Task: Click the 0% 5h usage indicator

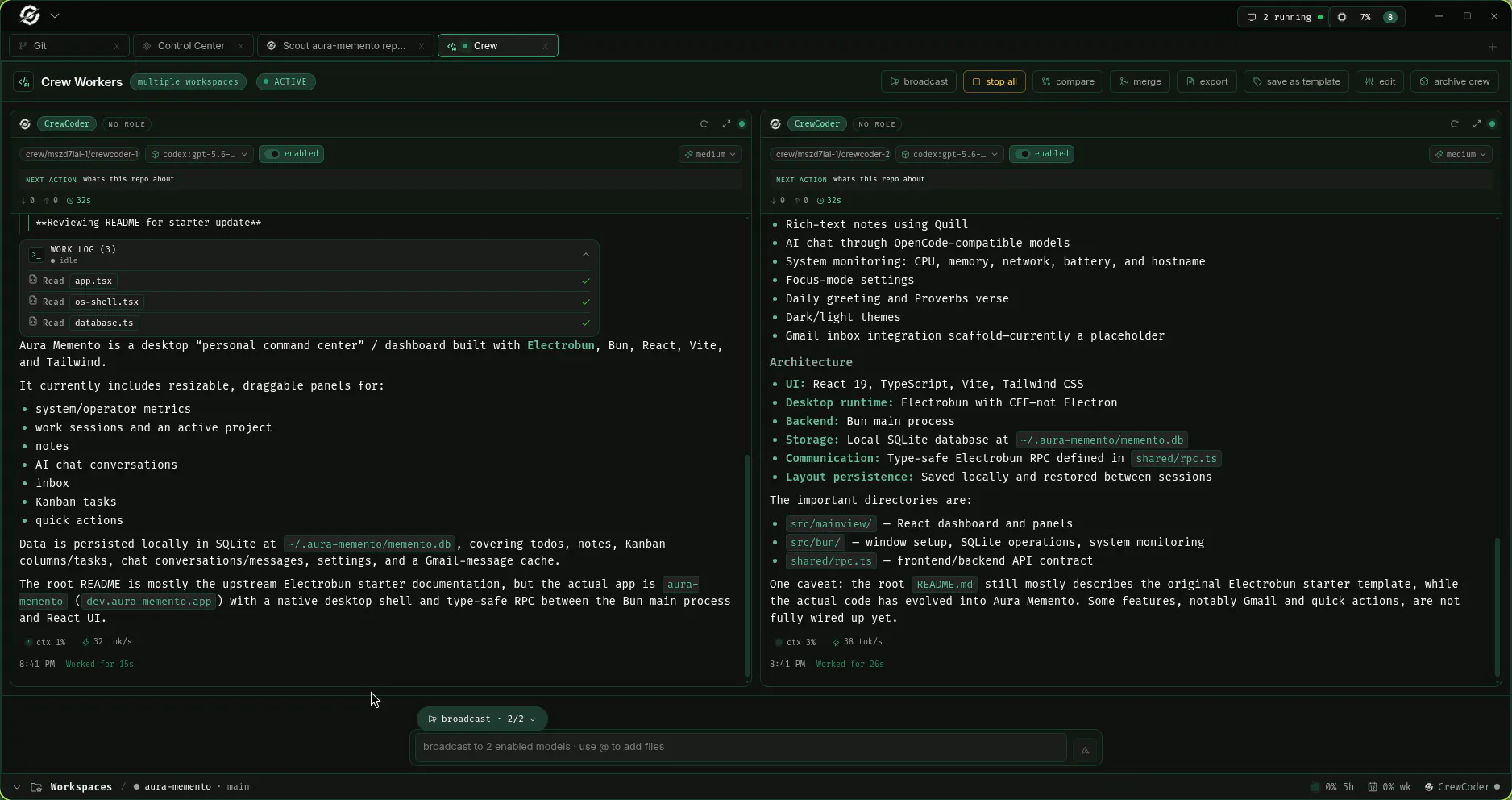Action: pyautogui.click(x=1332, y=787)
